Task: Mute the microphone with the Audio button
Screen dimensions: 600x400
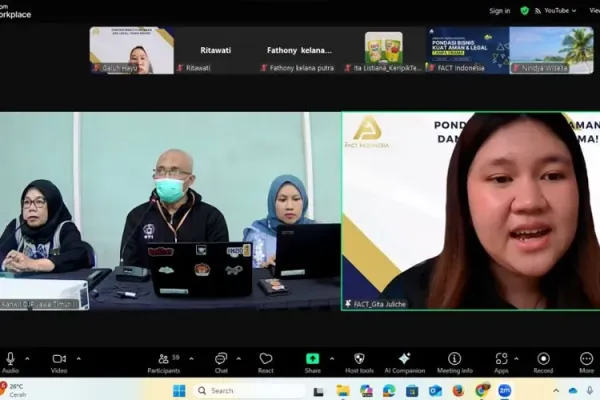Action: click(11, 360)
